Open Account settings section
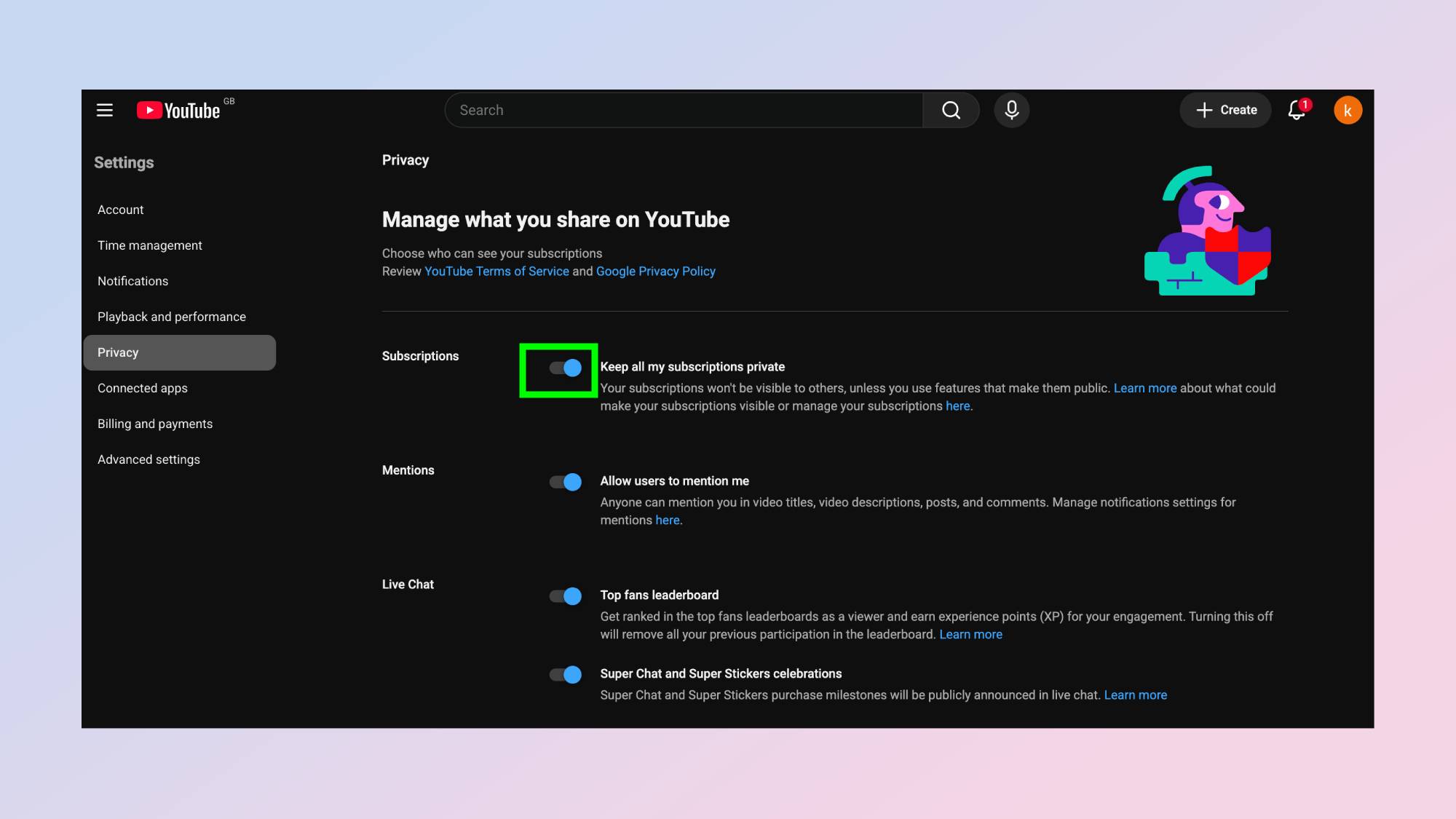 point(180,210)
